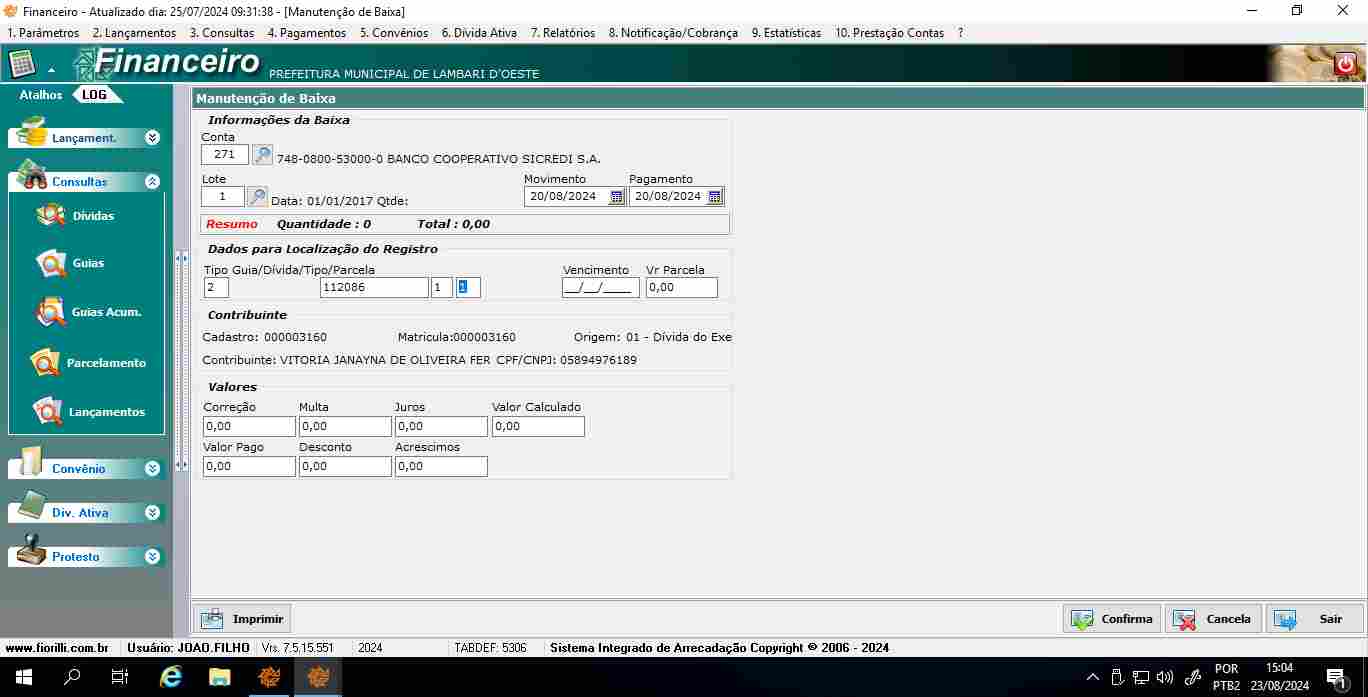Viewport: 1368px width, 697px height.
Task: Click www.fiorilli.com.br in status bar
Action: click(57, 648)
